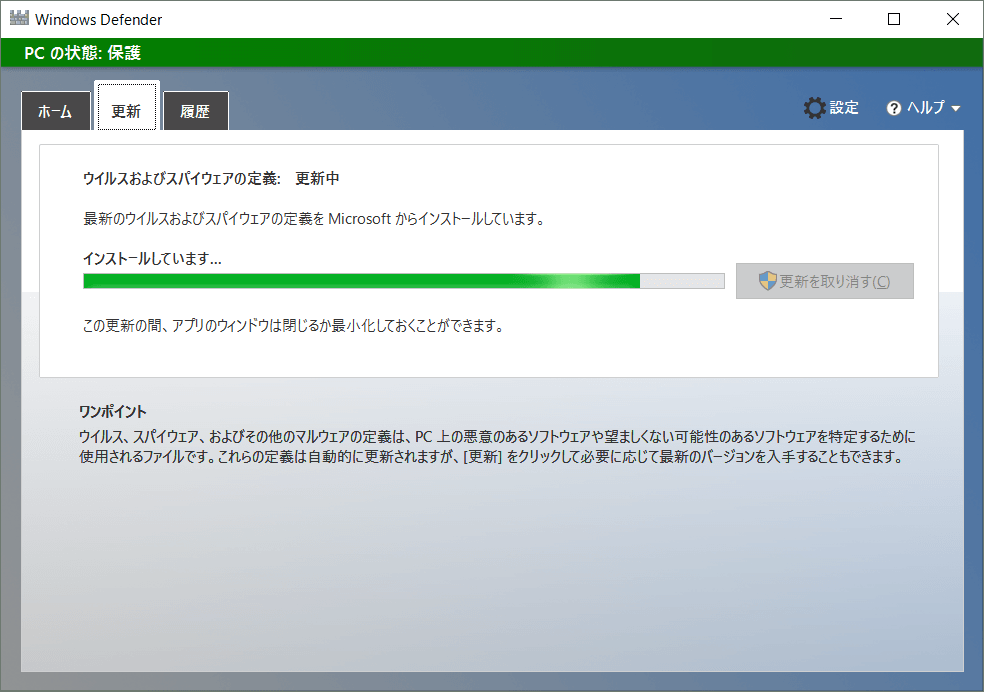984x692 pixels.
Task: Click the ワンポイント heading
Action: pyautogui.click(x=112, y=412)
